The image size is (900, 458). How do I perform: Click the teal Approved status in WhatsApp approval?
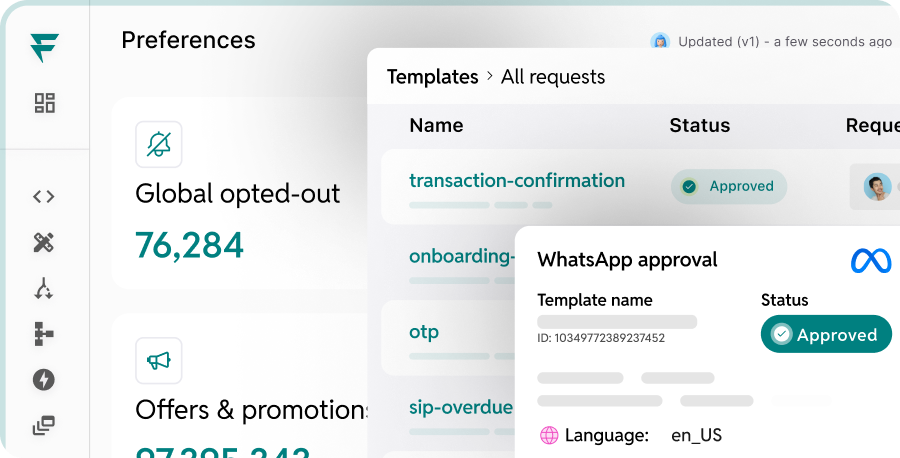pyautogui.click(x=827, y=334)
